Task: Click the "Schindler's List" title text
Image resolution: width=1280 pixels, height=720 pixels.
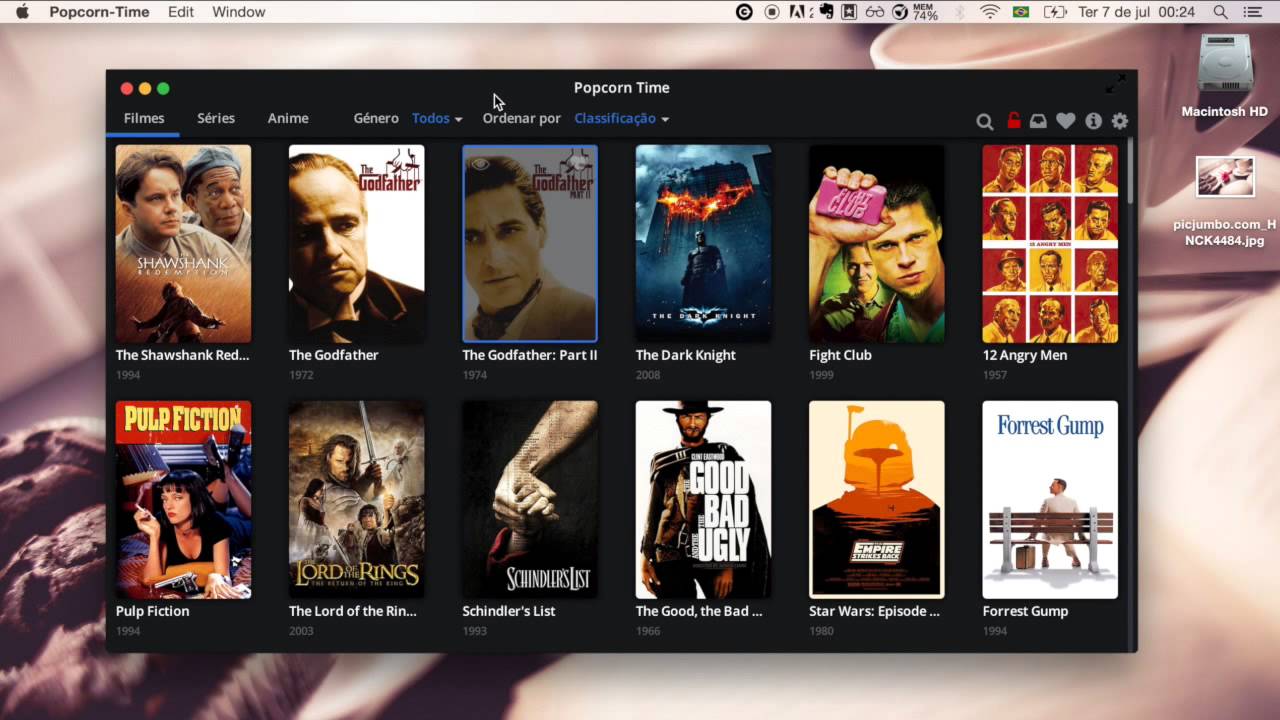Action: point(508,611)
